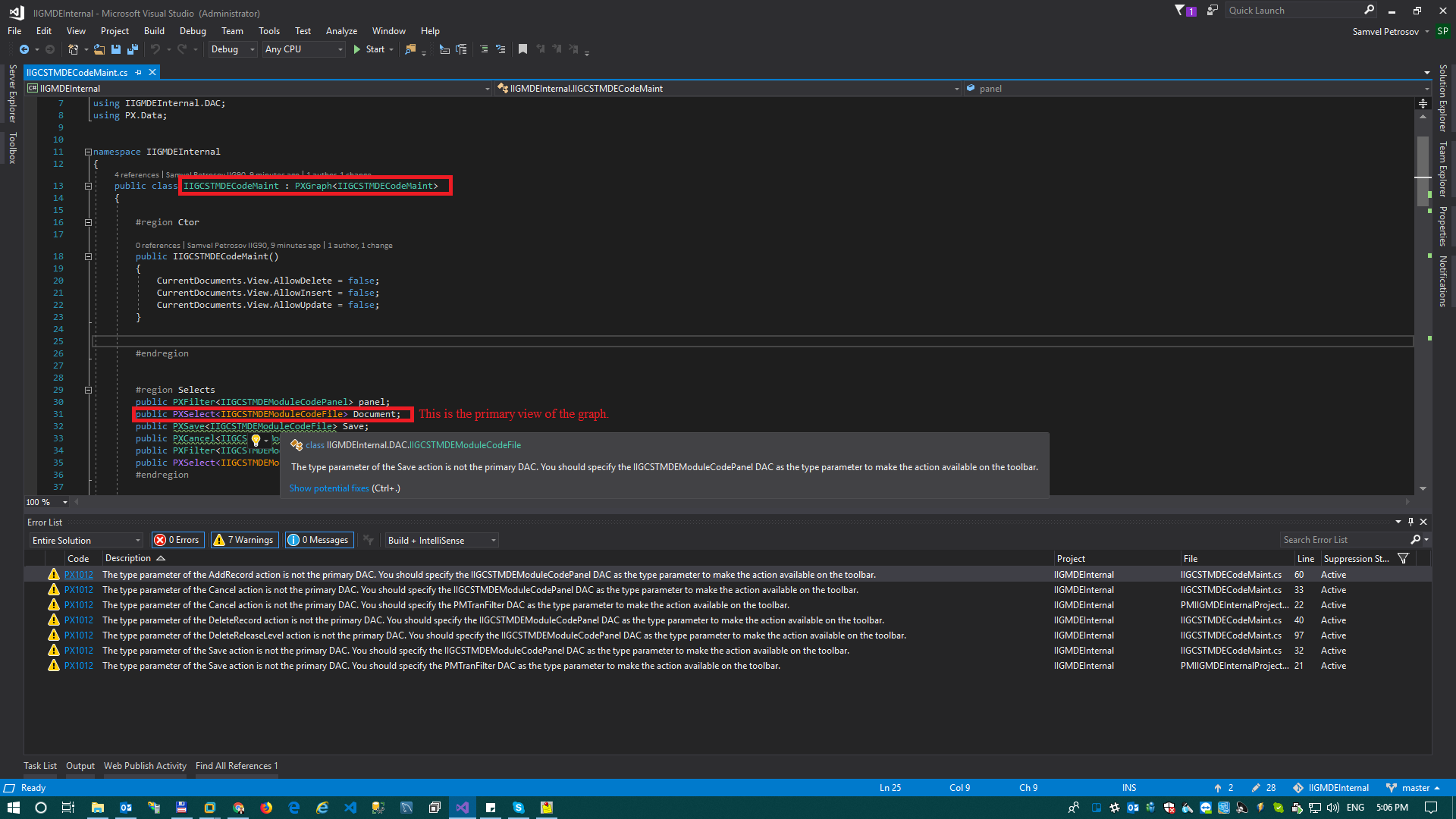This screenshot has height=819, width=1456.
Task: Select the Find All References 1 tab
Action: (x=236, y=766)
